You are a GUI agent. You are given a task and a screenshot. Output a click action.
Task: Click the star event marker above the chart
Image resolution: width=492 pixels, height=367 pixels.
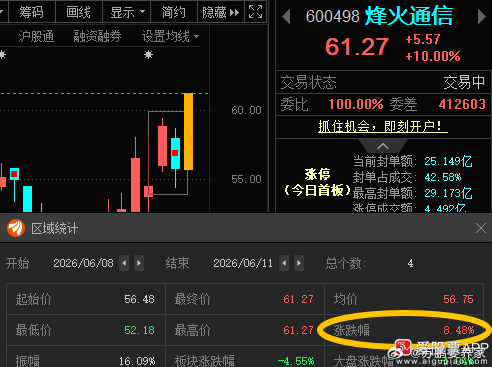coord(148,54)
